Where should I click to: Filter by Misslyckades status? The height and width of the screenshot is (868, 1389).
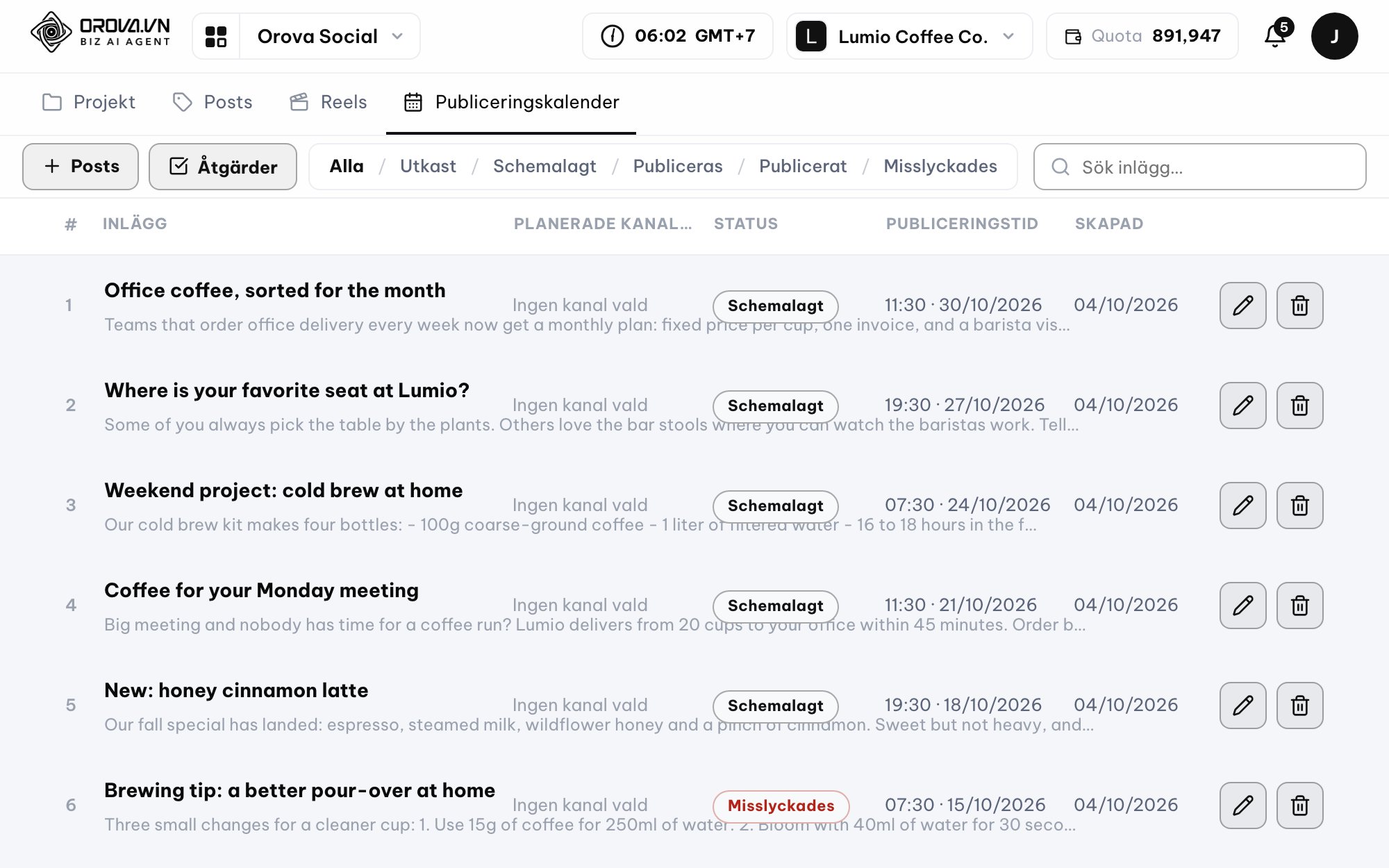(x=940, y=167)
